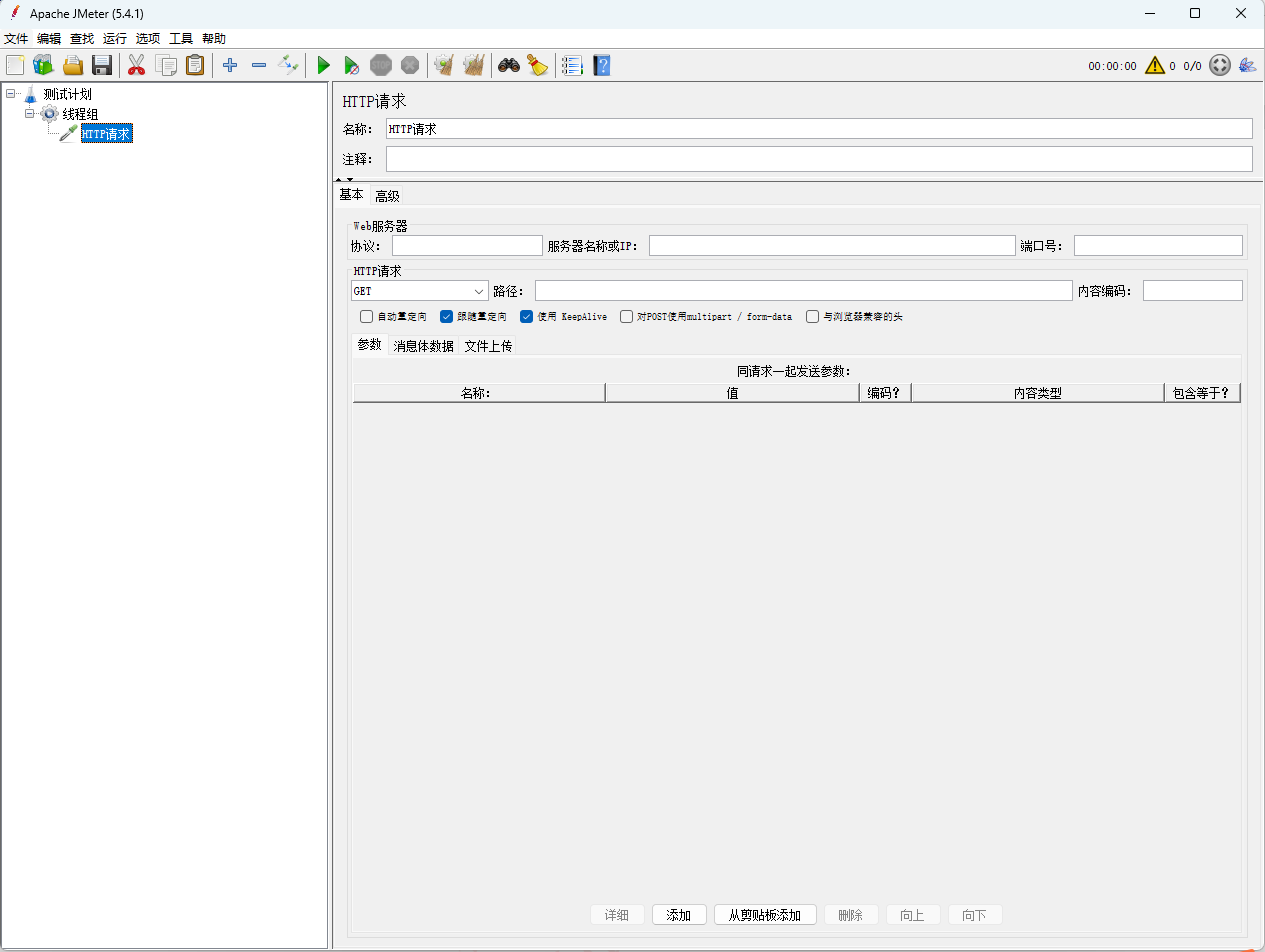The image size is (1265, 952).
Task: Click the Copy icon in toolbar
Action: tap(166, 66)
